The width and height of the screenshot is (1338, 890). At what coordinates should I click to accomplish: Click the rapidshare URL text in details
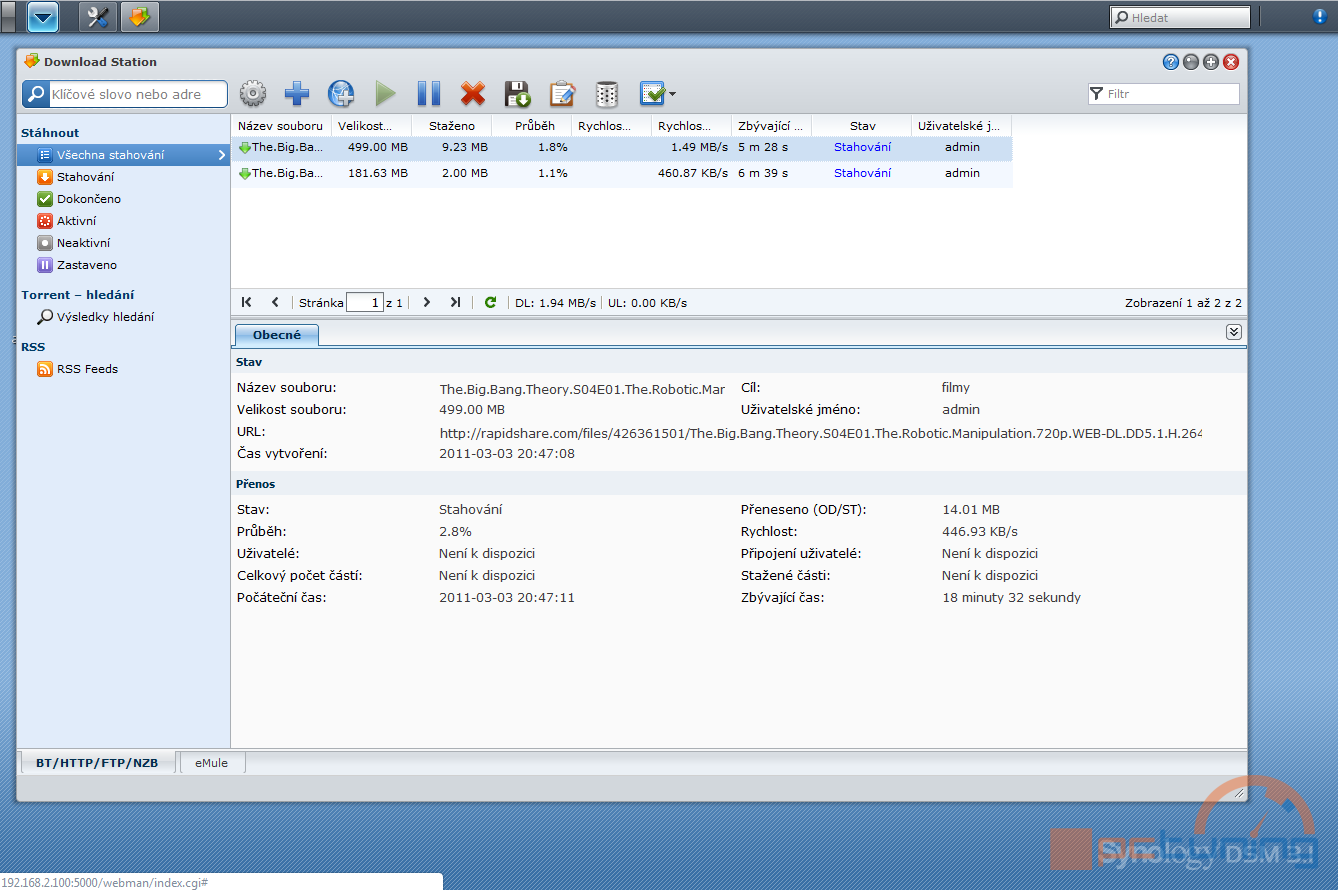pos(821,433)
